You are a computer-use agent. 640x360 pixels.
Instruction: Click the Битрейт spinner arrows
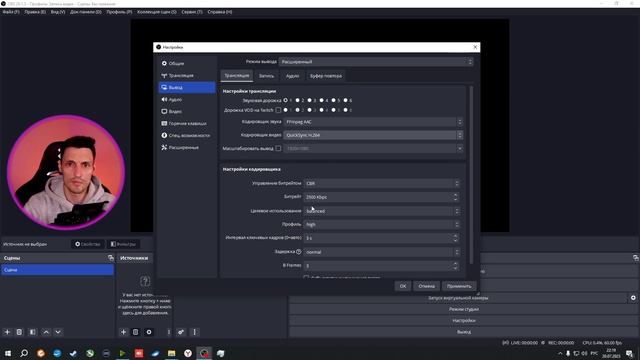pyautogui.click(x=456, y=197)
